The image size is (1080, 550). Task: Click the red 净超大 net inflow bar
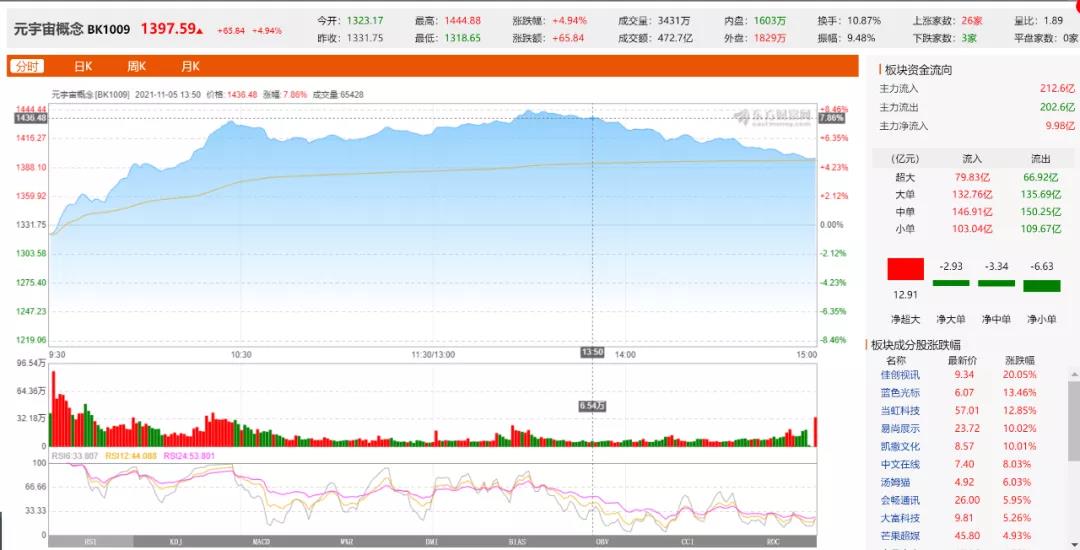(x=905, y=268)
